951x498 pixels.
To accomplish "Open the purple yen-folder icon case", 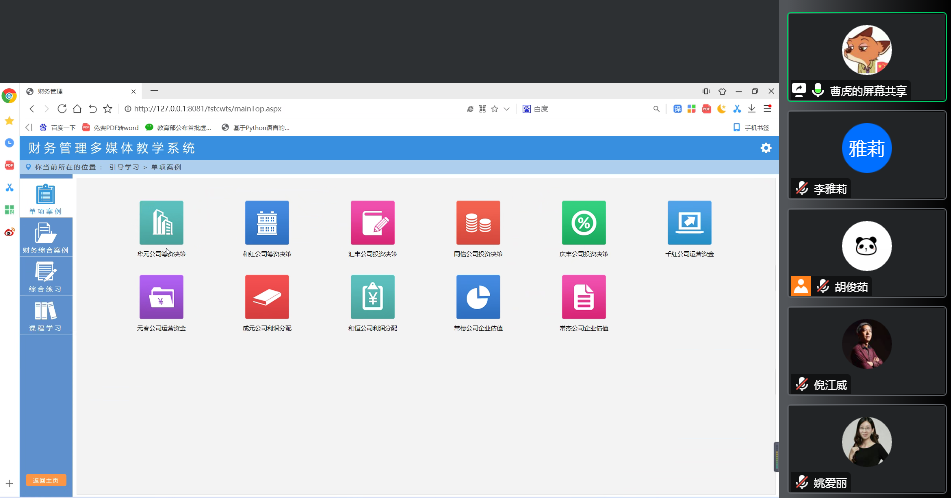I will [x=161, y=296].
